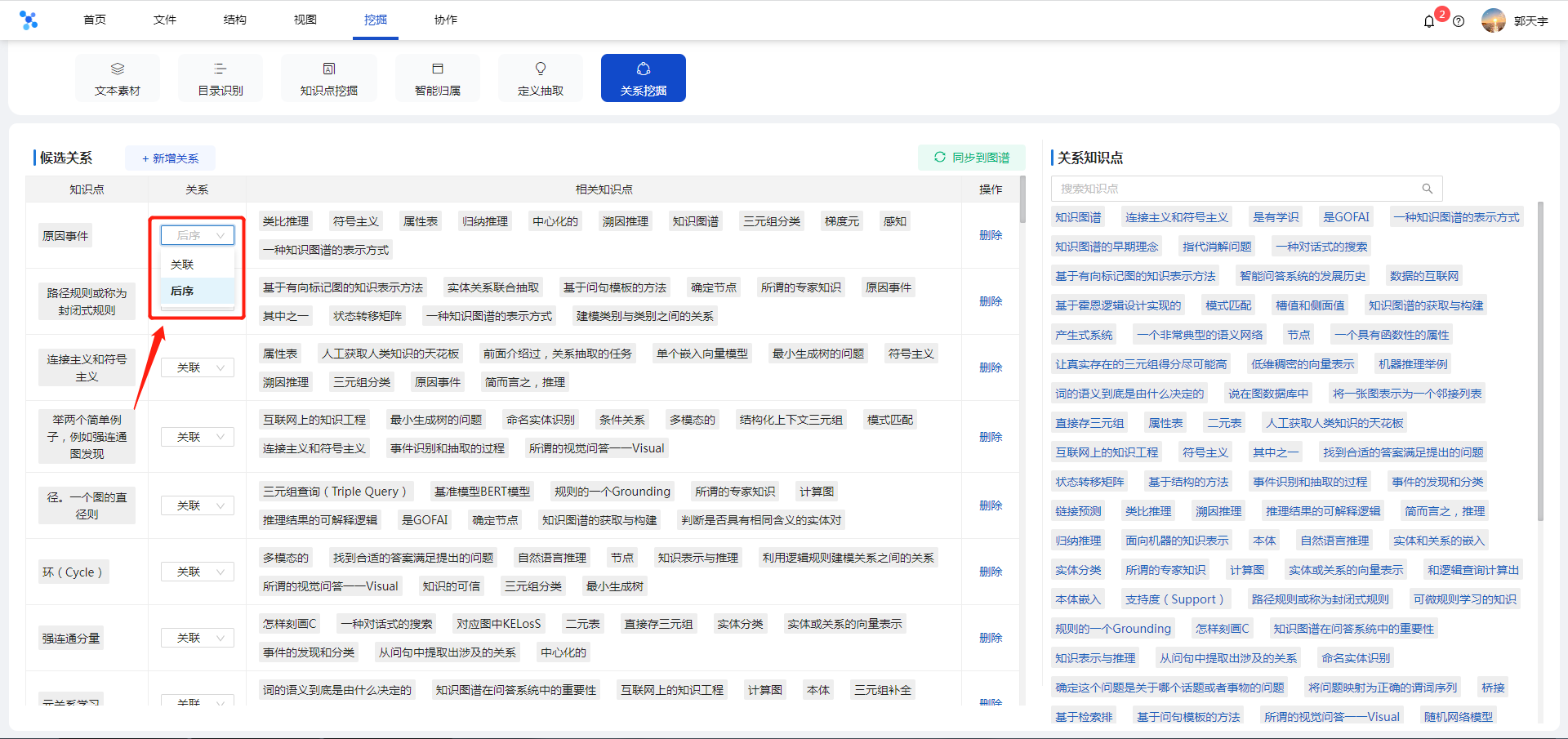This screenshot has height=739, width=1568.
Task: Select the 自然语言推理 tag in candidate table
Action: (x=552, y=558)
